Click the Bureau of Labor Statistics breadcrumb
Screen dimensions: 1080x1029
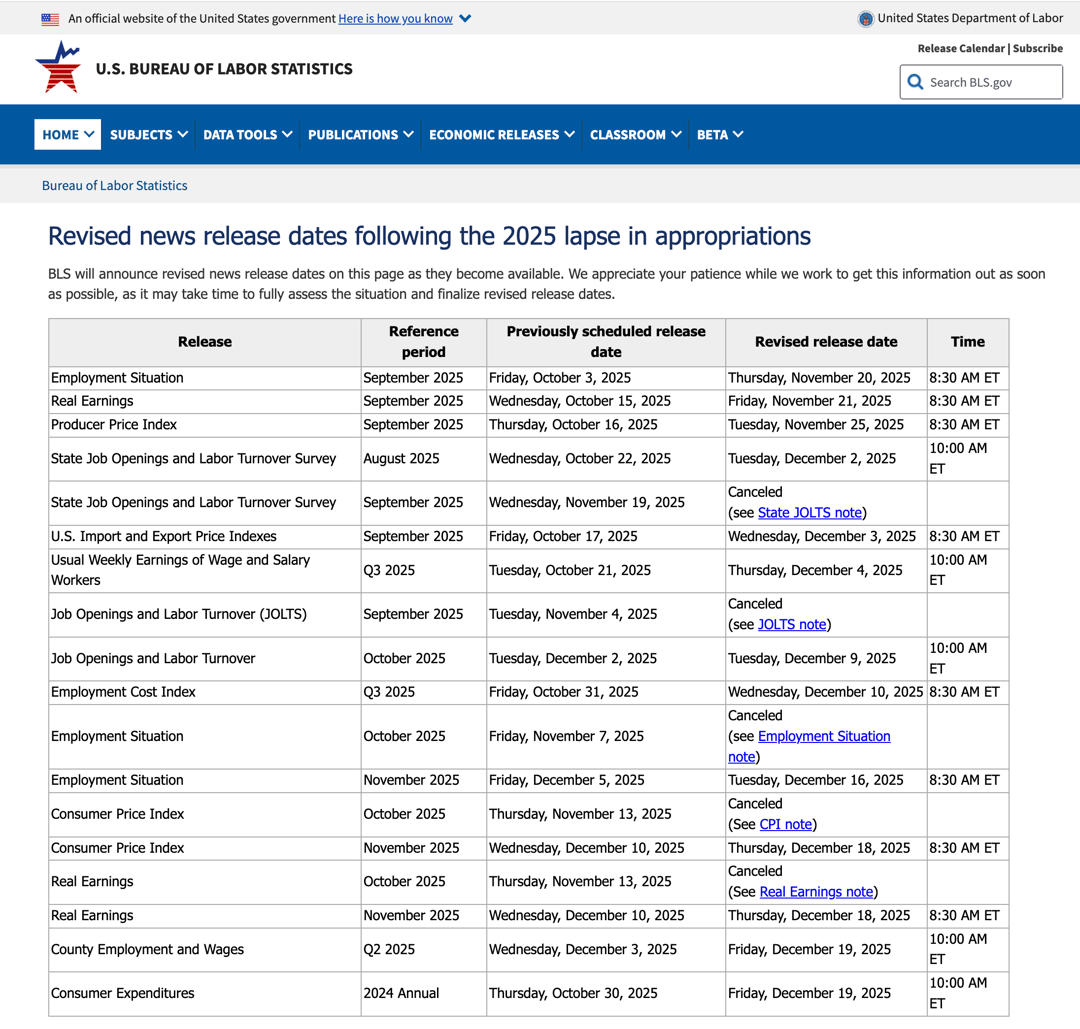coord(114,185)
